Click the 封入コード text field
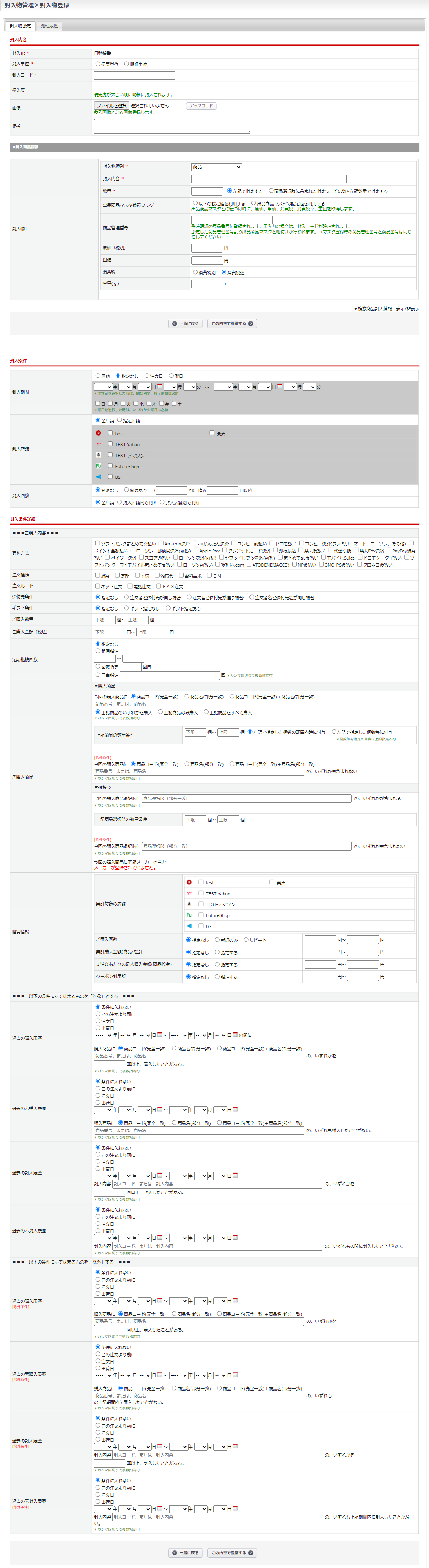 pos(134,75)
